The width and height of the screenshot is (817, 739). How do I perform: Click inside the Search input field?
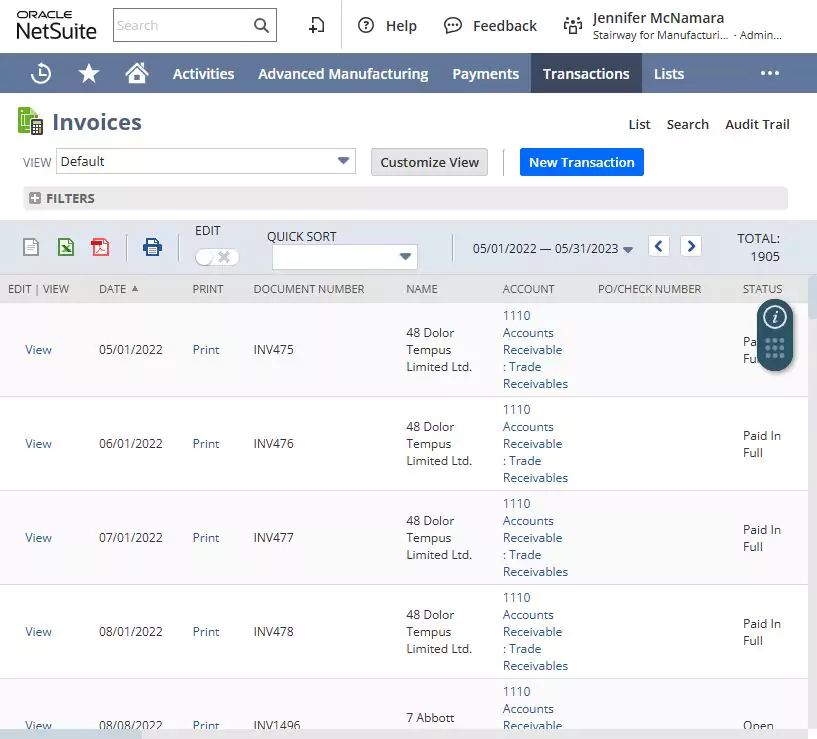(185, 25)
